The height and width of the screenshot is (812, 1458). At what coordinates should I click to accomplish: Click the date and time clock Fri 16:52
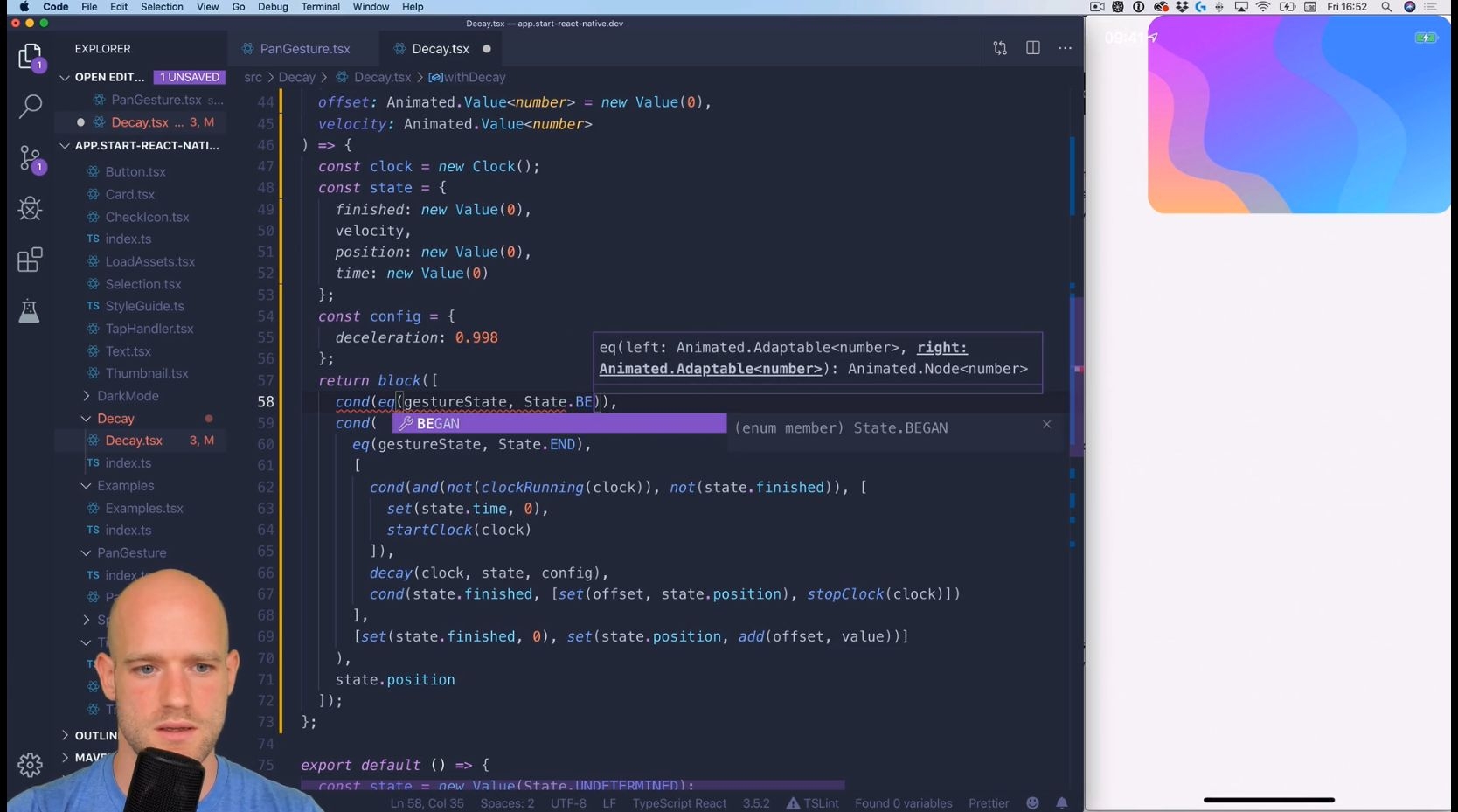pyautogui.click(x=1346, y=7)
